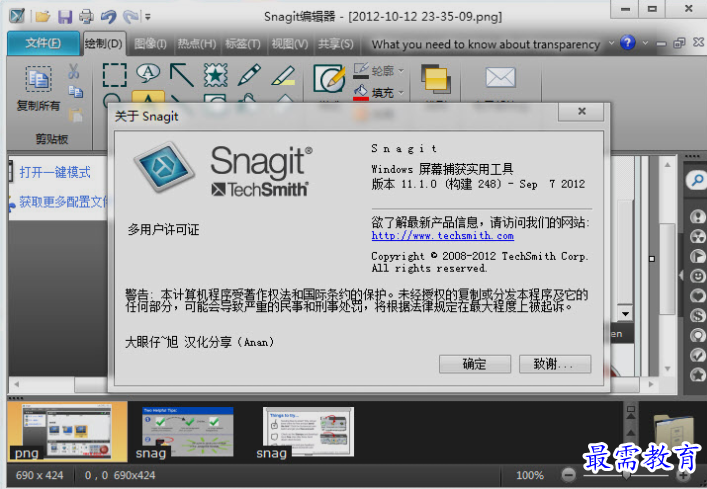Click the dollar sign icon in right sidebar
This screenshot has width=707, height=489.
click(x=698, y=315)
